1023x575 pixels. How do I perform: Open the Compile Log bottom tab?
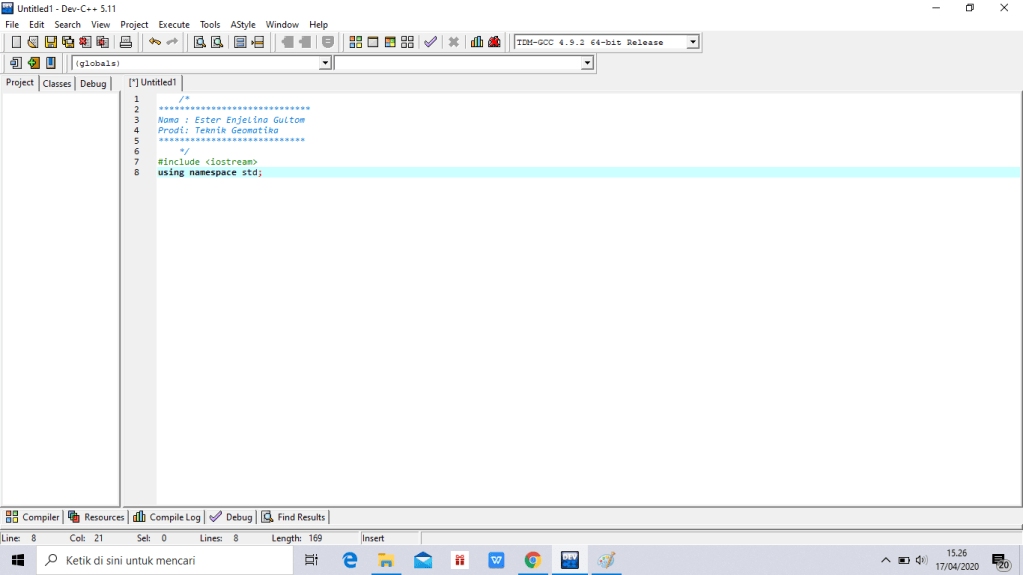click(x=167, y=517)
